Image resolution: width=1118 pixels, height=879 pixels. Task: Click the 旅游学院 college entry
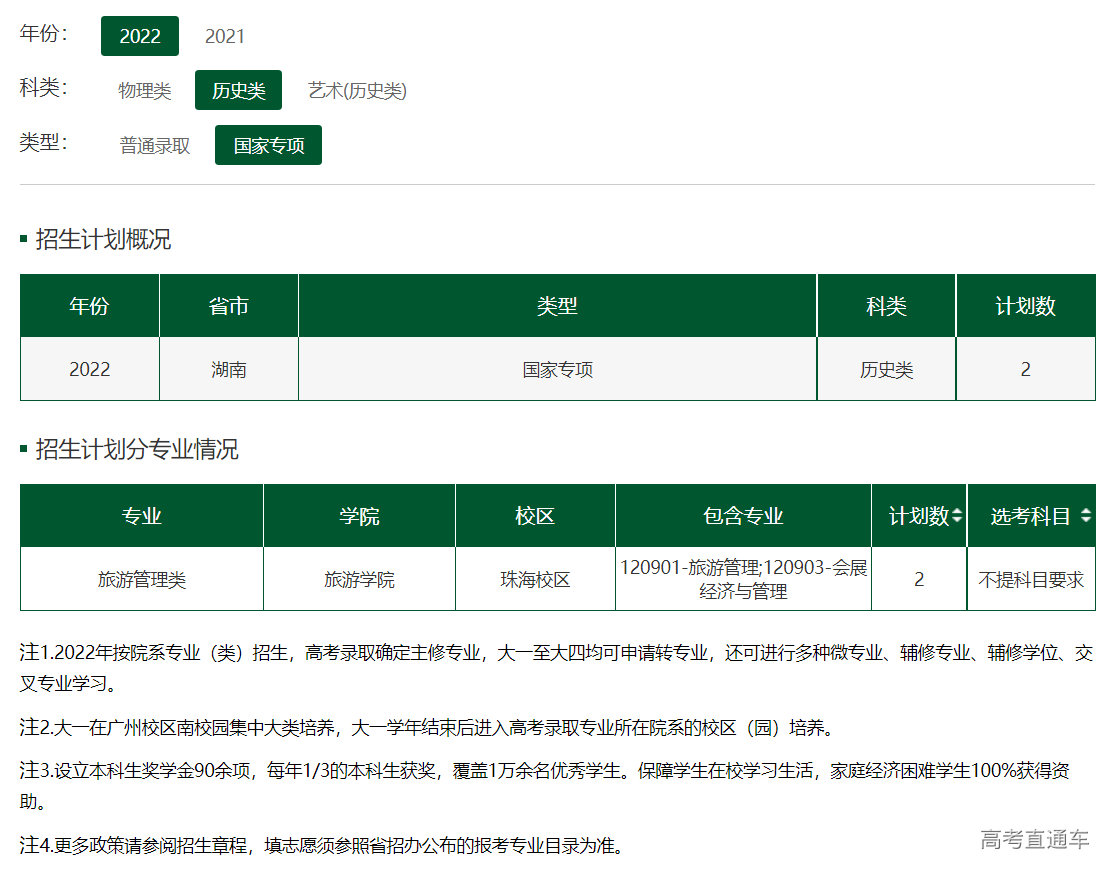tap(358, 579)
